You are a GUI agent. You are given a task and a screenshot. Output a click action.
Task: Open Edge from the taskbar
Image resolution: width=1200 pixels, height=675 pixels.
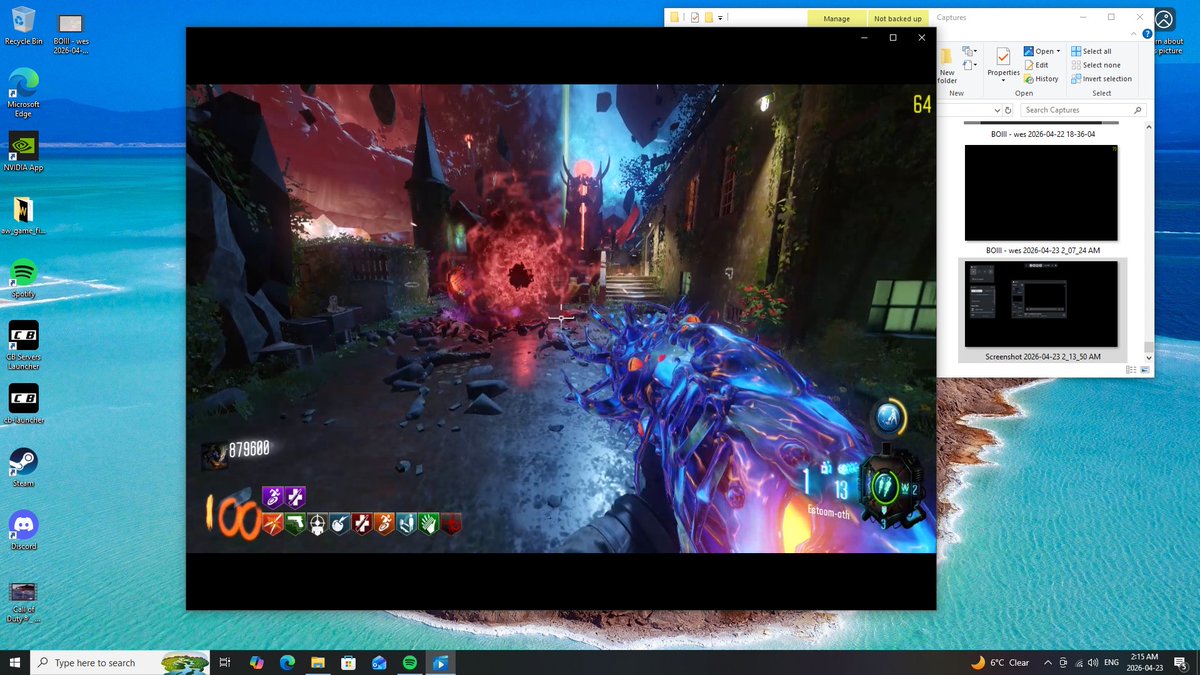pyautogui.click(x=287, y=662)
